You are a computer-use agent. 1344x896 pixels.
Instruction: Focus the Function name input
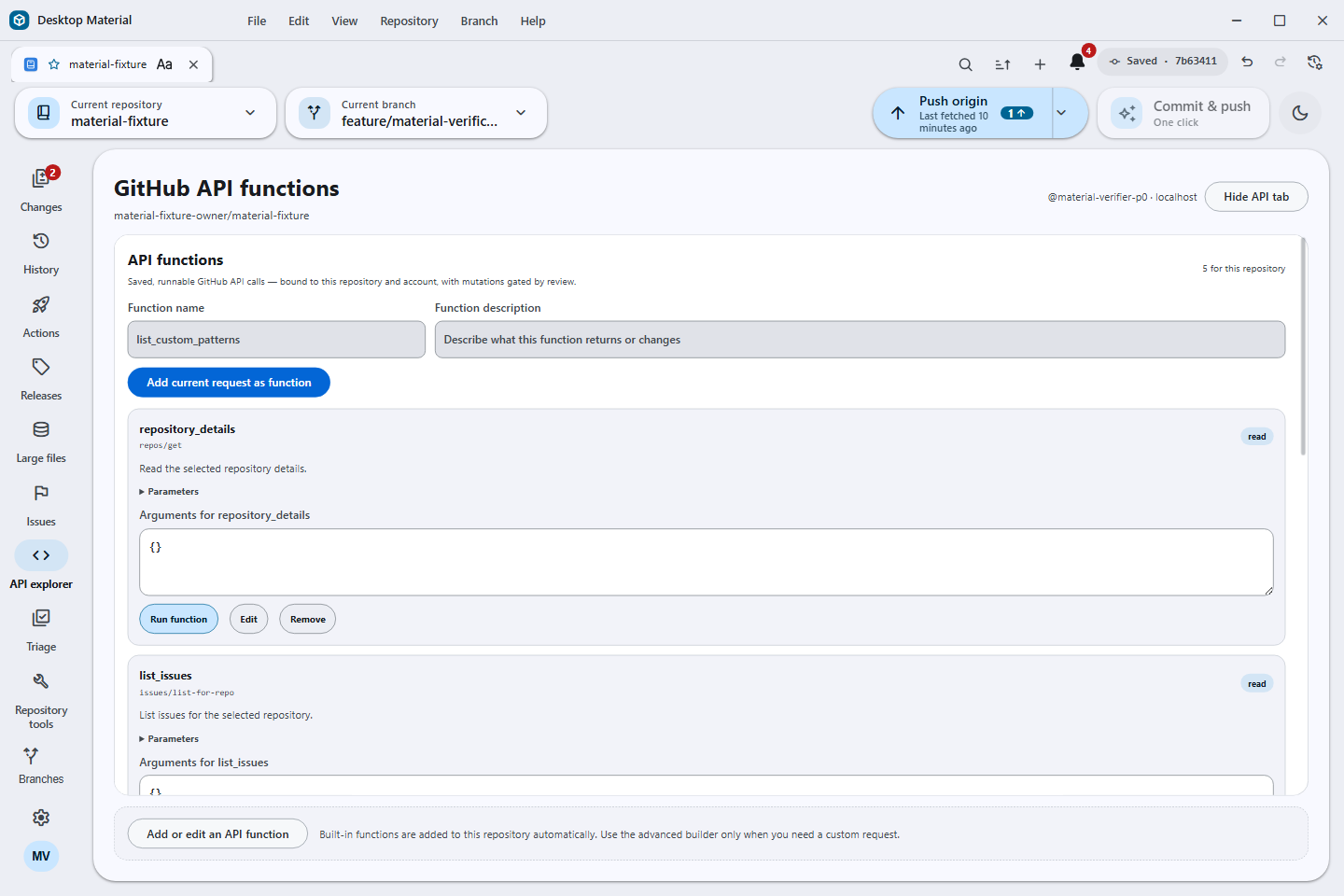pyautogui.click(x=276, y=340)
